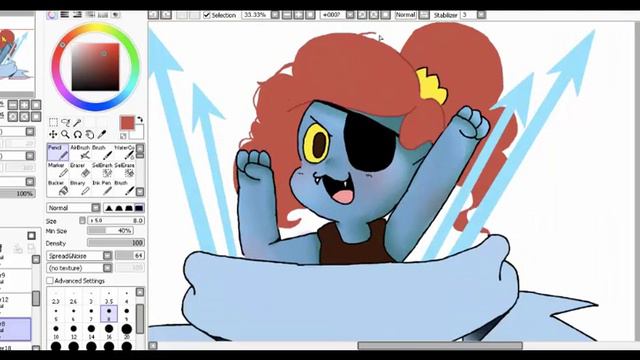Toggle the Selection checkbox
Image resolution: width=640 pixels, height=360 pixels.
pos(207,15)
